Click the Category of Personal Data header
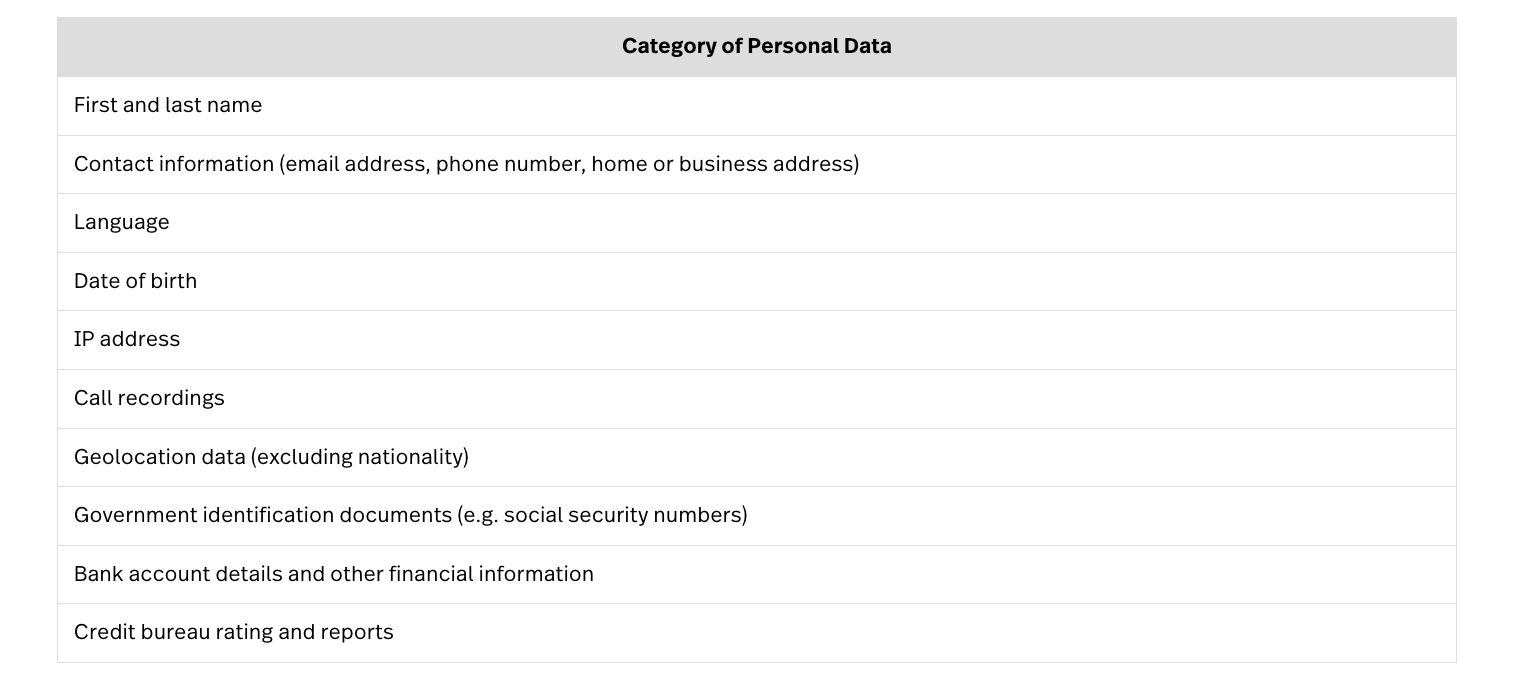1514x688 pixels. (756, 47)
